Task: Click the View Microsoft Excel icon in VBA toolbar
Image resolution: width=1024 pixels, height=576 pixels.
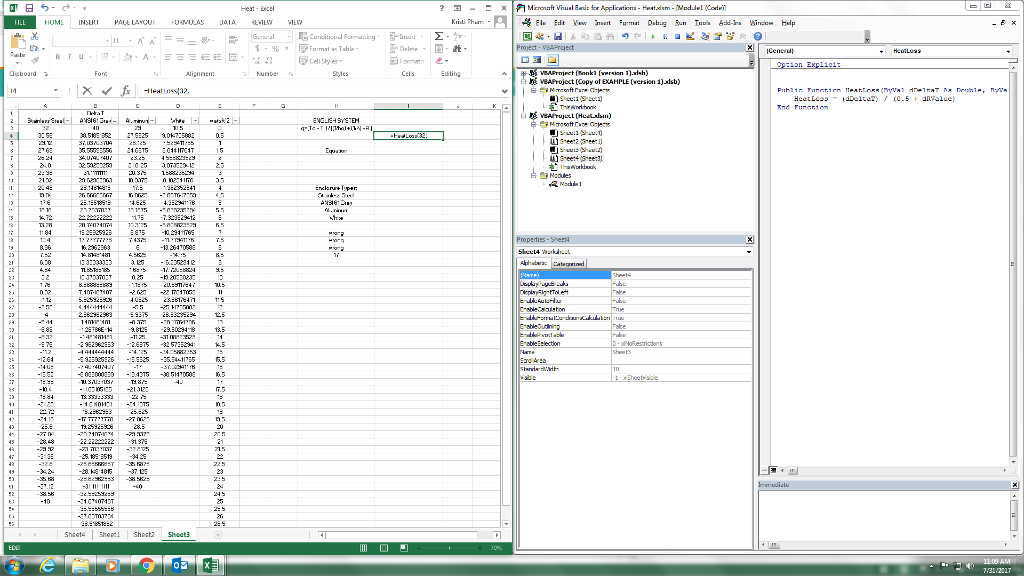Action: [x=526, y=35]
